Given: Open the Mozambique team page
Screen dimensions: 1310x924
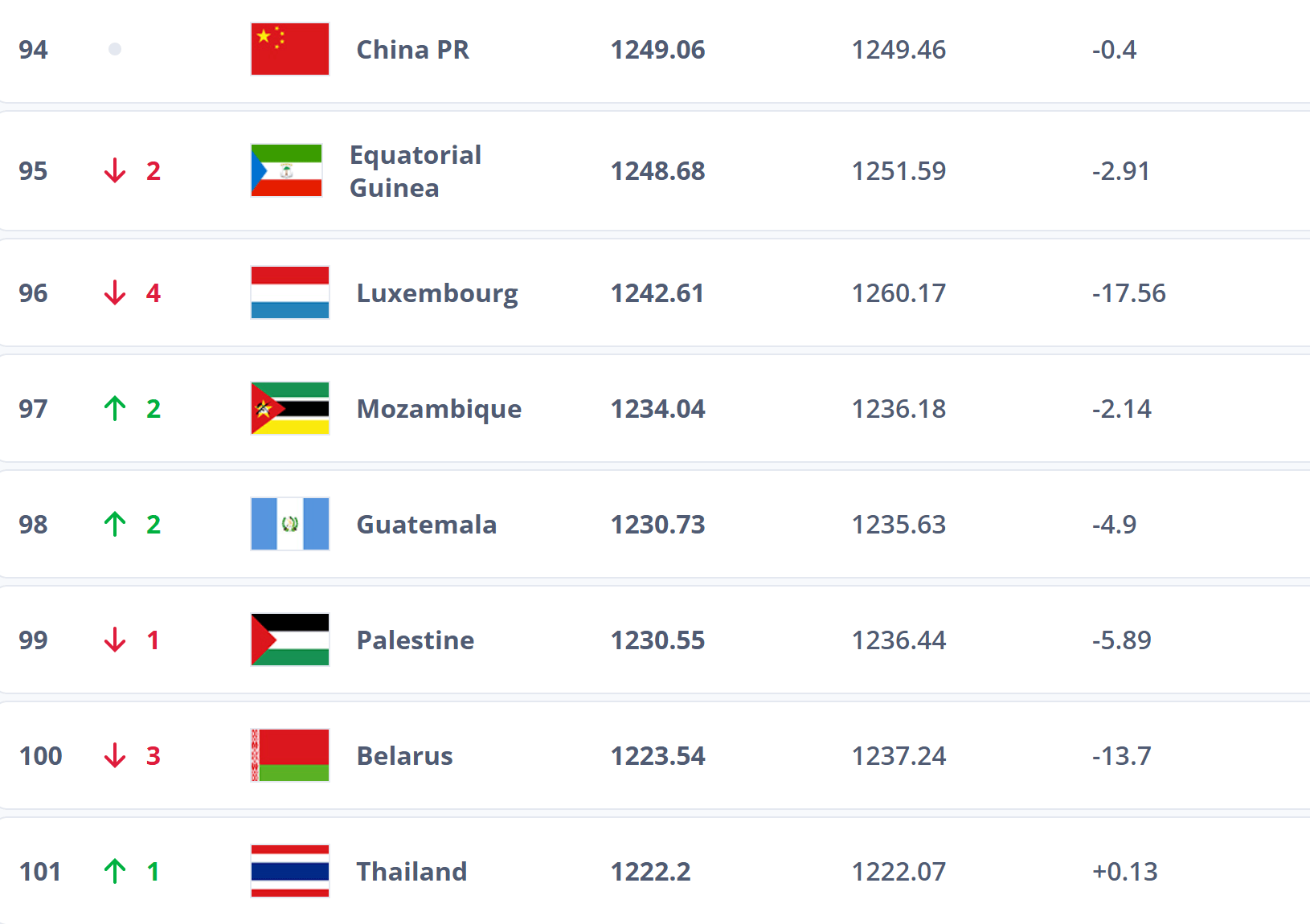Looking at the screenshot, I should coord(439,409).
